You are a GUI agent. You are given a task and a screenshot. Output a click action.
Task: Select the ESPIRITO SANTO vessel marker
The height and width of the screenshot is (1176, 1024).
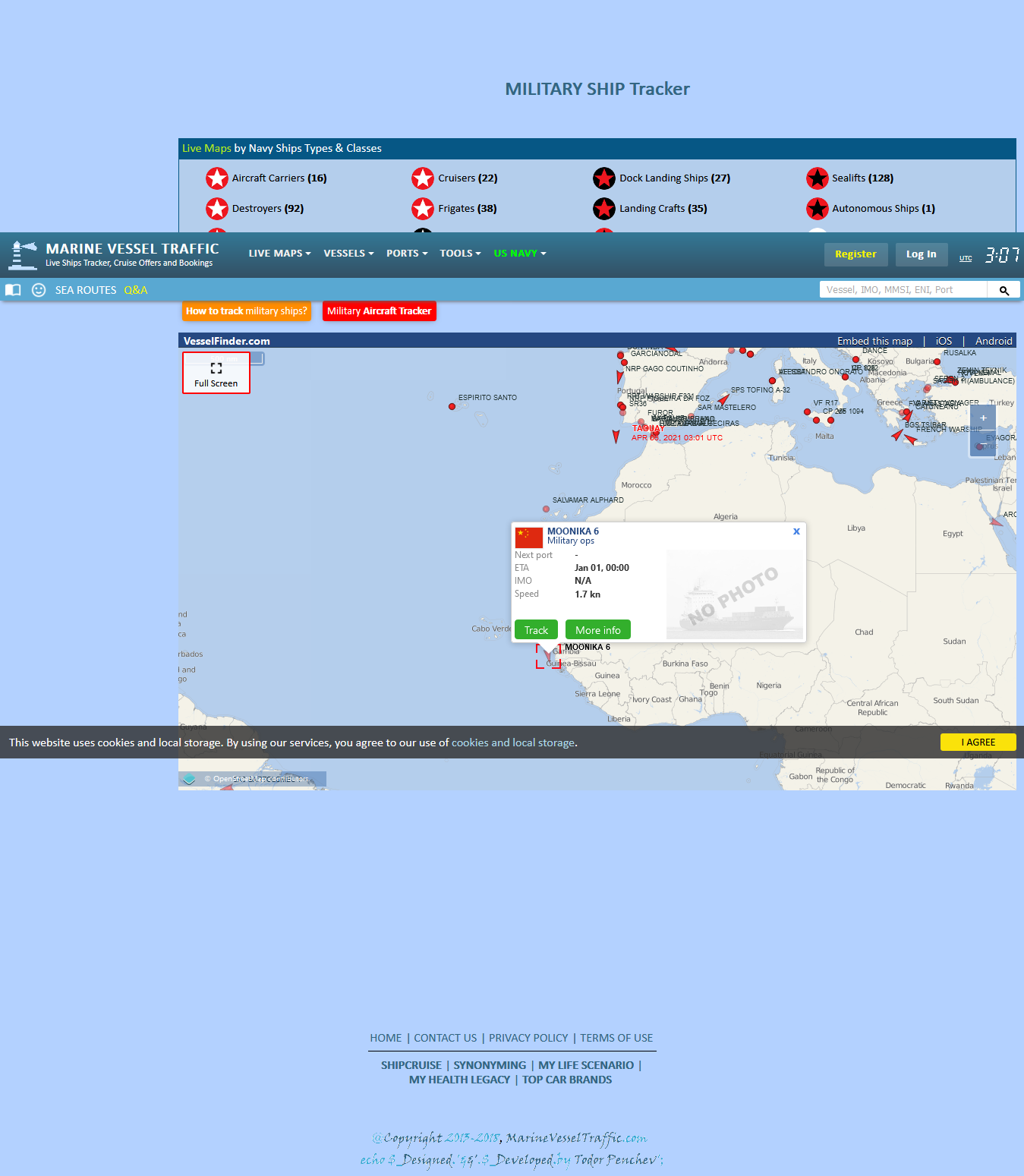click(x=452, y=407)
